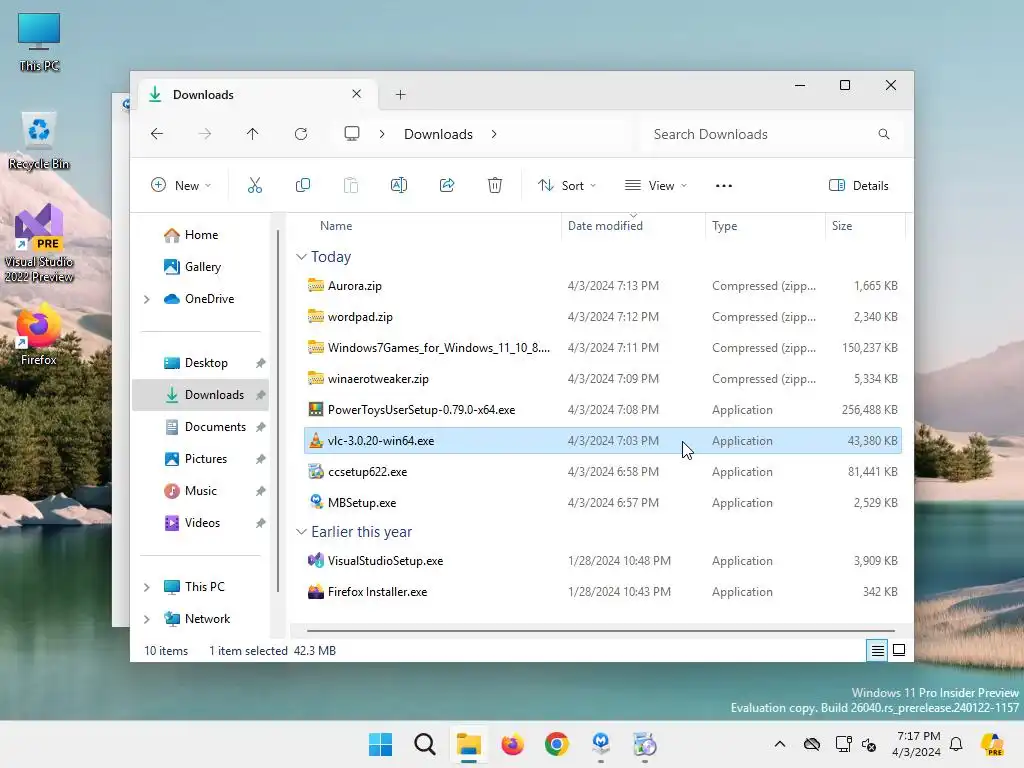Collapse the Earlier this year group
The width and height of the screenshot is (1024, 768).
(x=301, y=532)
